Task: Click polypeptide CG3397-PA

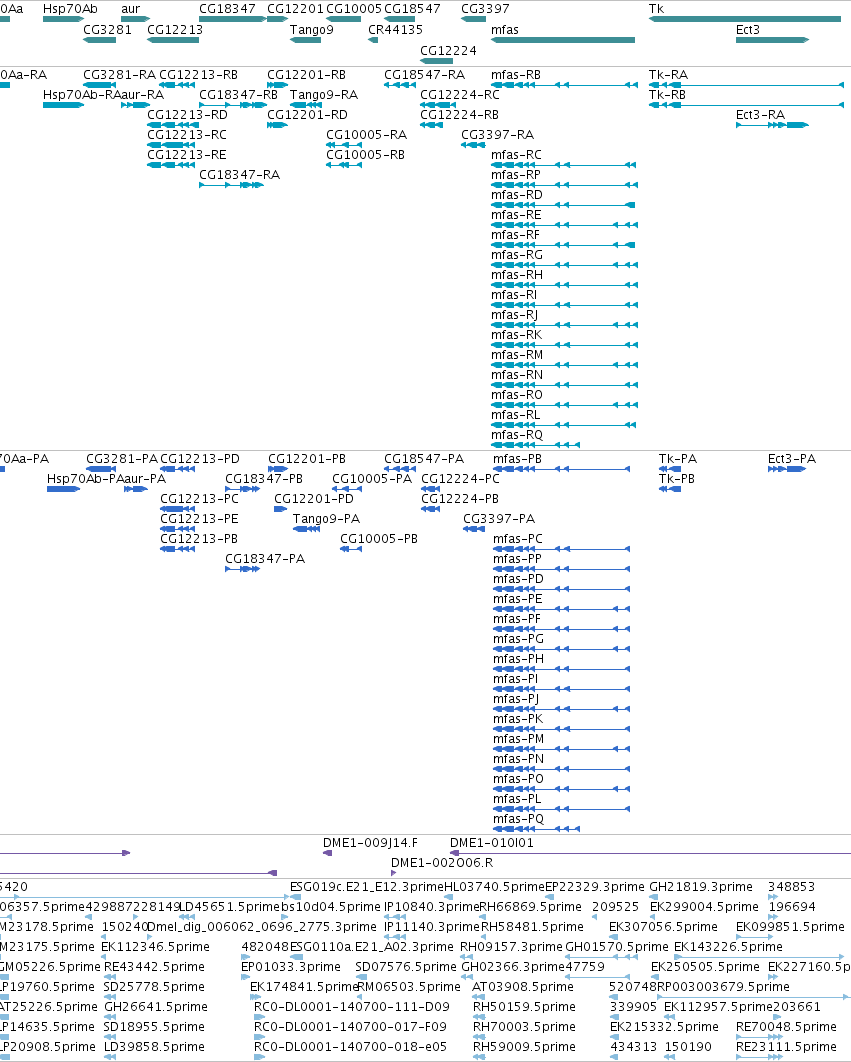Action: click(x=499, y=519)
